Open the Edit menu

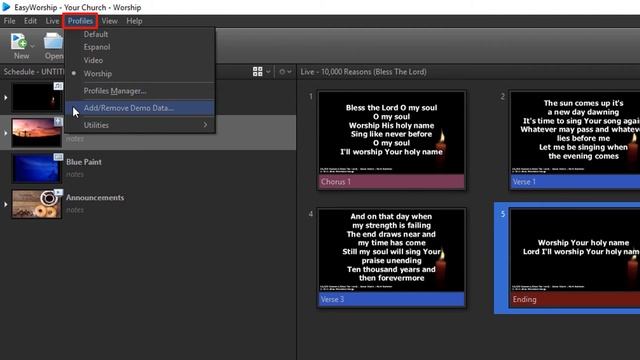tap(30, 21)
